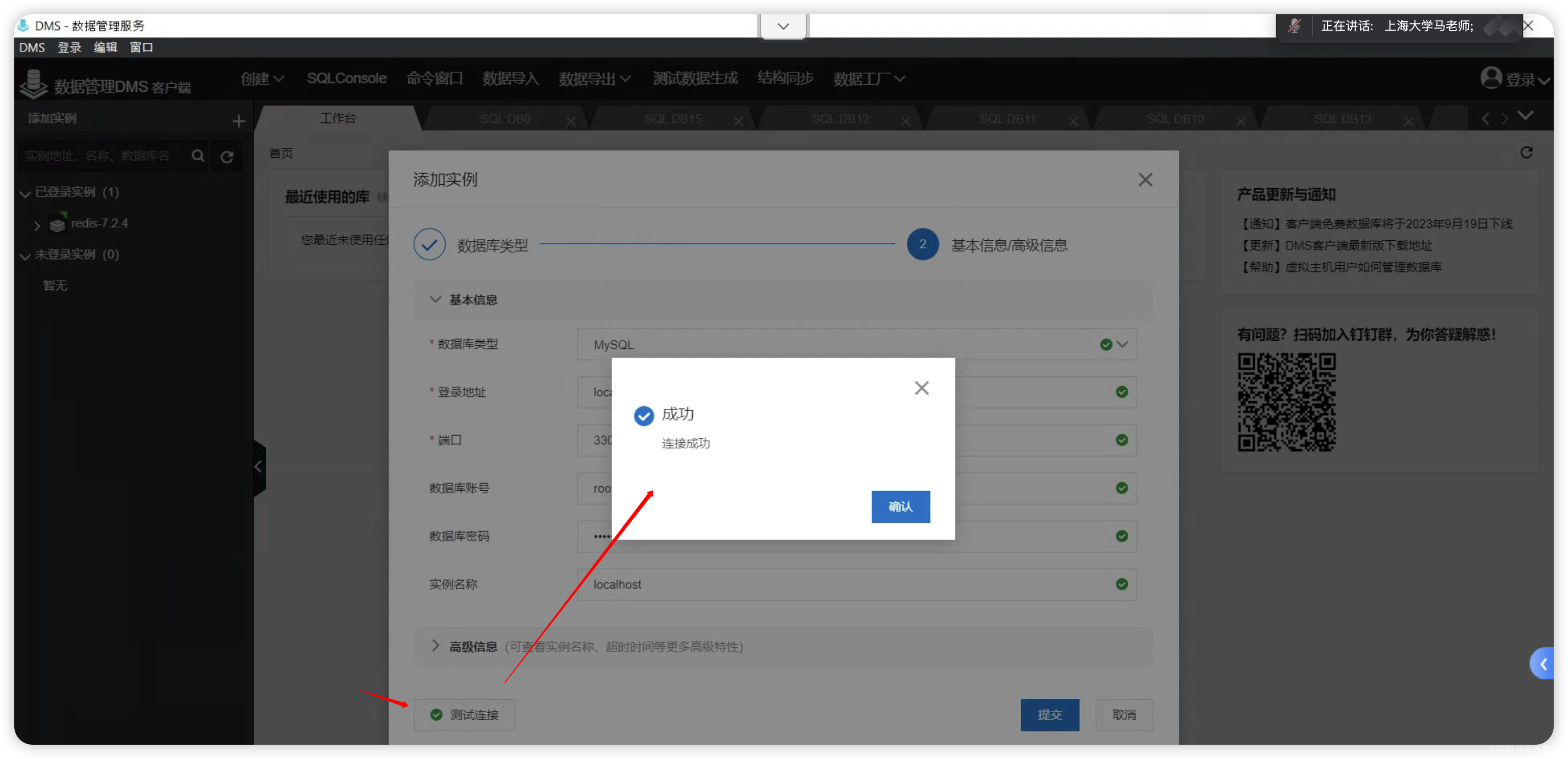Click the collapse left panel arrow
Screen dimensions: 1568x759
[258, 466]
